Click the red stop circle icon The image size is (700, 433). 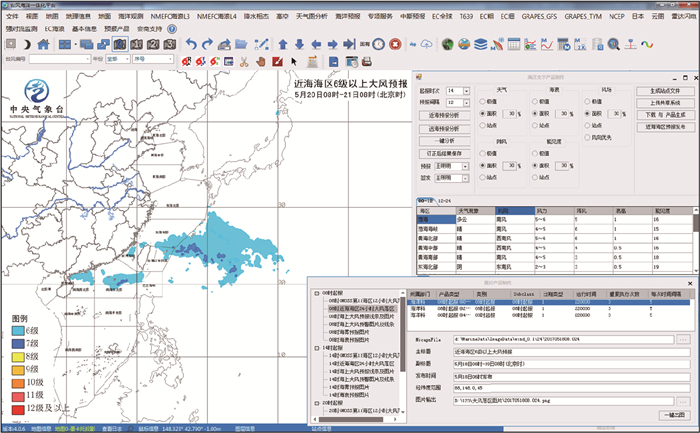coord(395,44)
